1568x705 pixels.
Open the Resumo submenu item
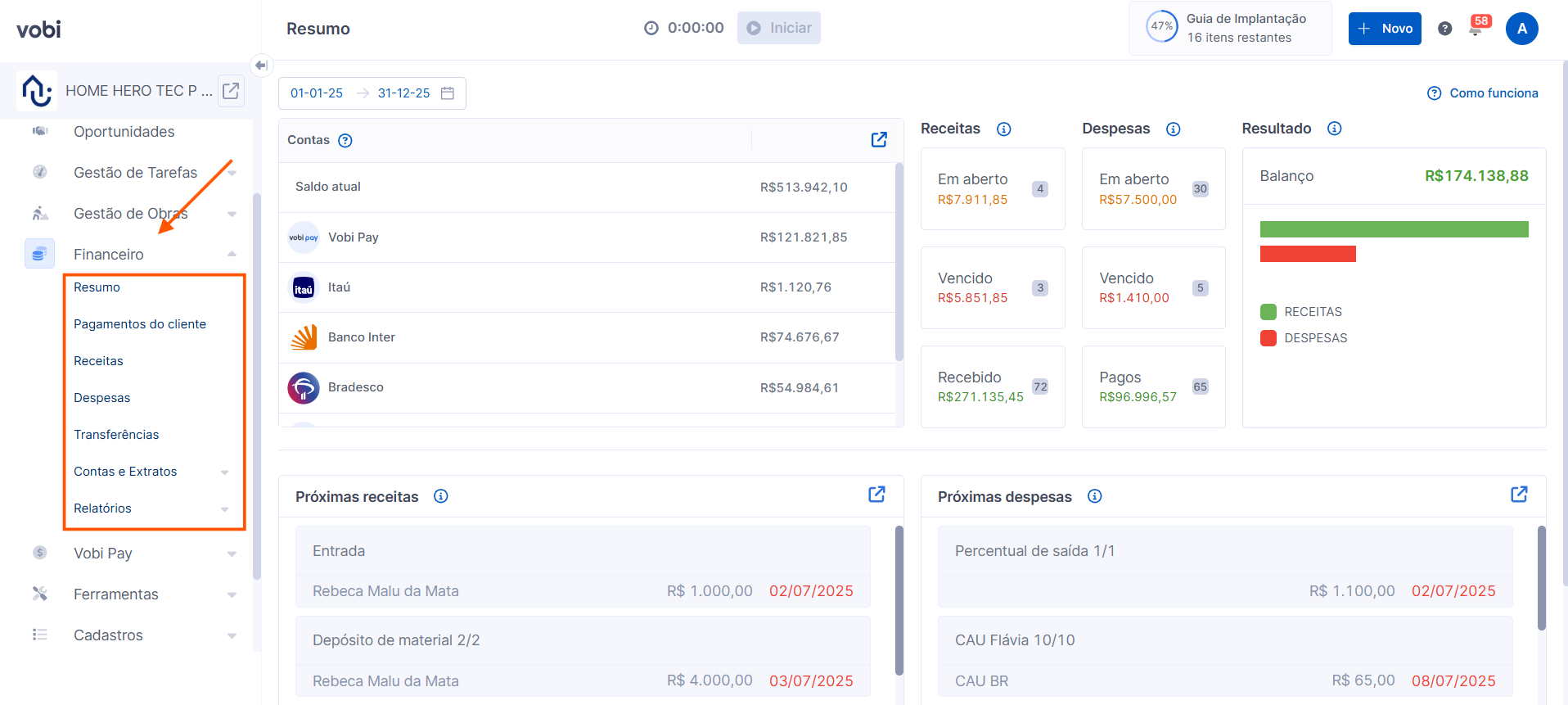(97, 287)
